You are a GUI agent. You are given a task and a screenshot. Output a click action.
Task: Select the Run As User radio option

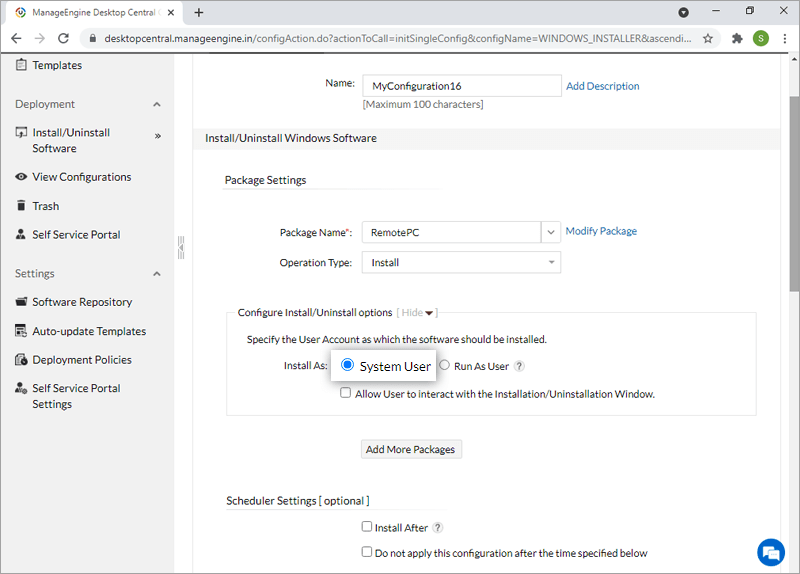click(445, 366)
